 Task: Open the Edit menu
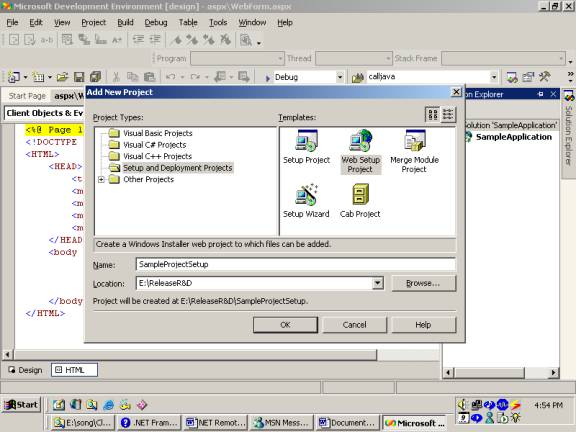[x=36, y=22]
